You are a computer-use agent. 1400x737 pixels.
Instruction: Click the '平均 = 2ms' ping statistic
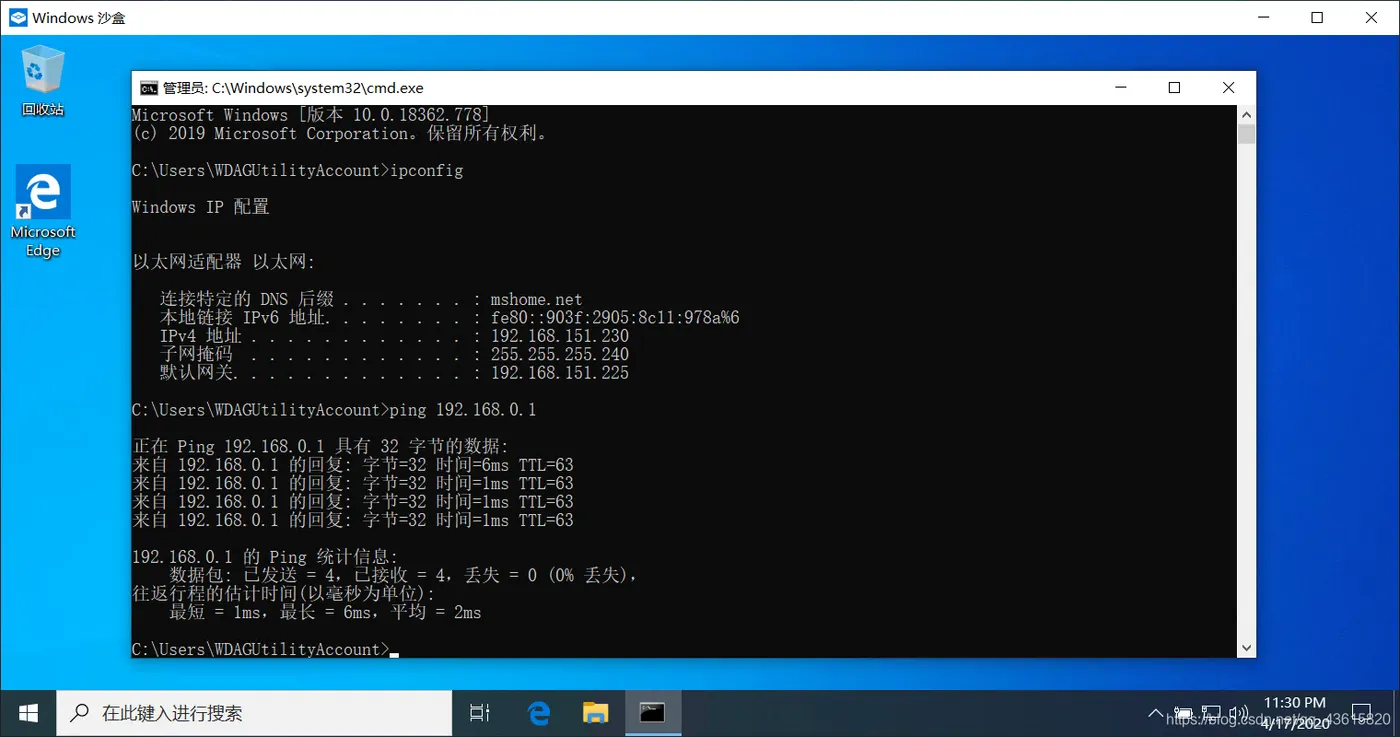(x=436, y=612)
